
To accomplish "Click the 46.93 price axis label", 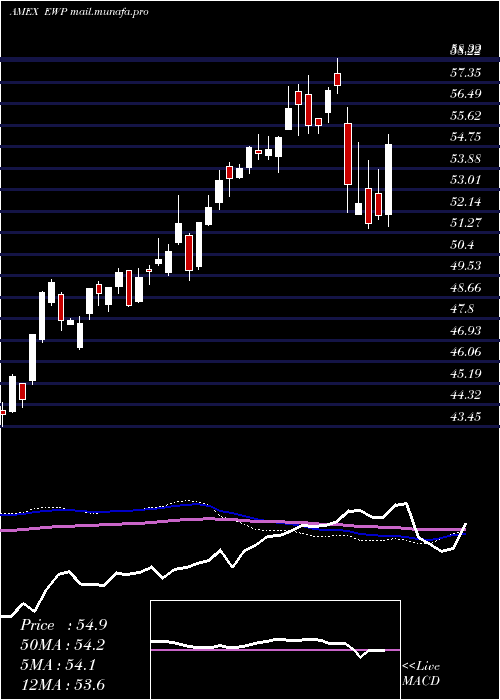I will [466, 331].
